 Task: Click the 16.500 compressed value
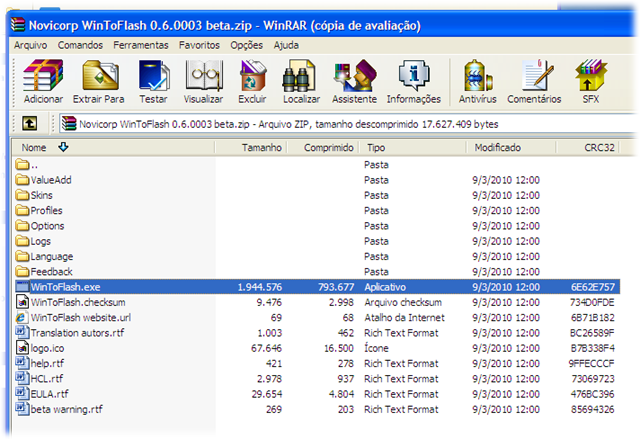coord(339,348)
